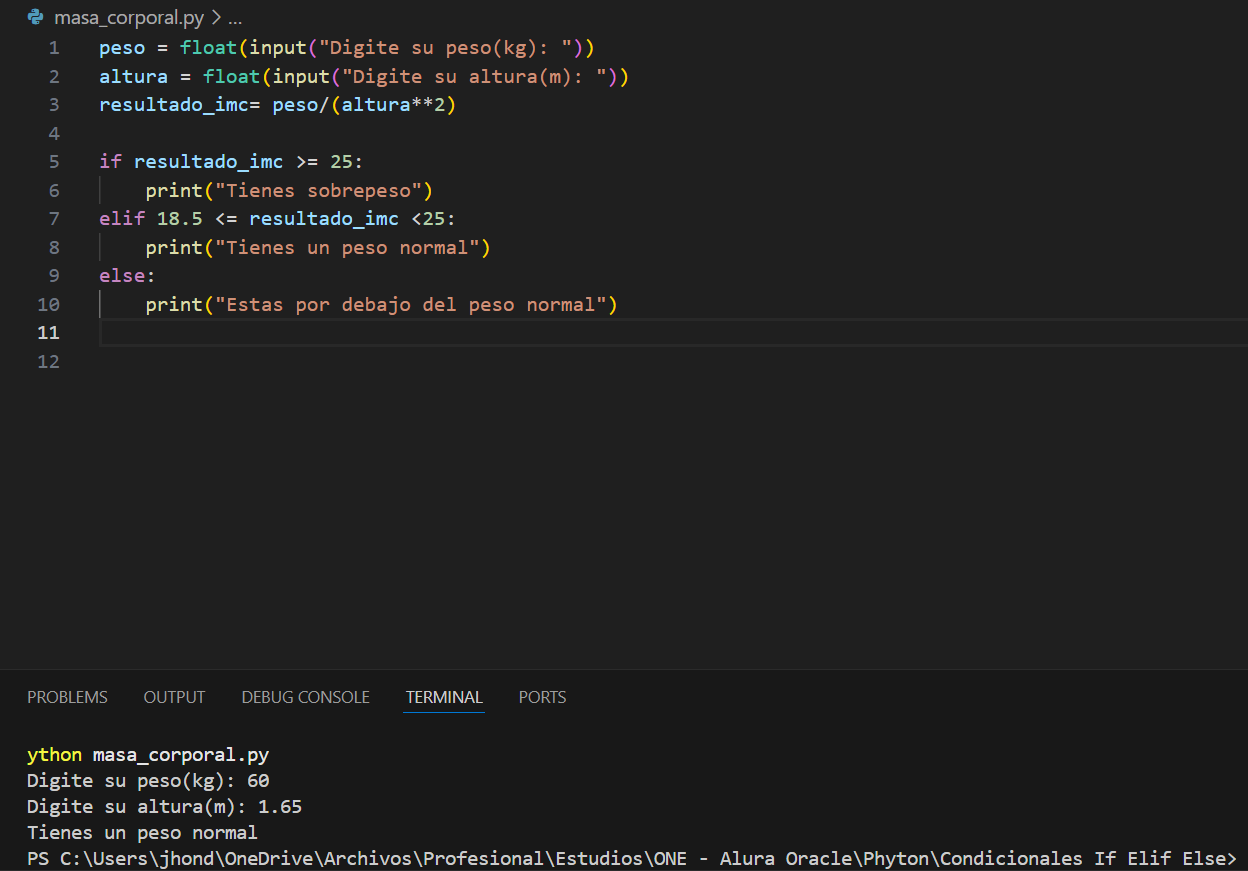The image size is (1248, 871).
Task: Click terminal output 'Digite su altura(m): 1.65'
Action: pyautogui.click(x=165, y=807)
